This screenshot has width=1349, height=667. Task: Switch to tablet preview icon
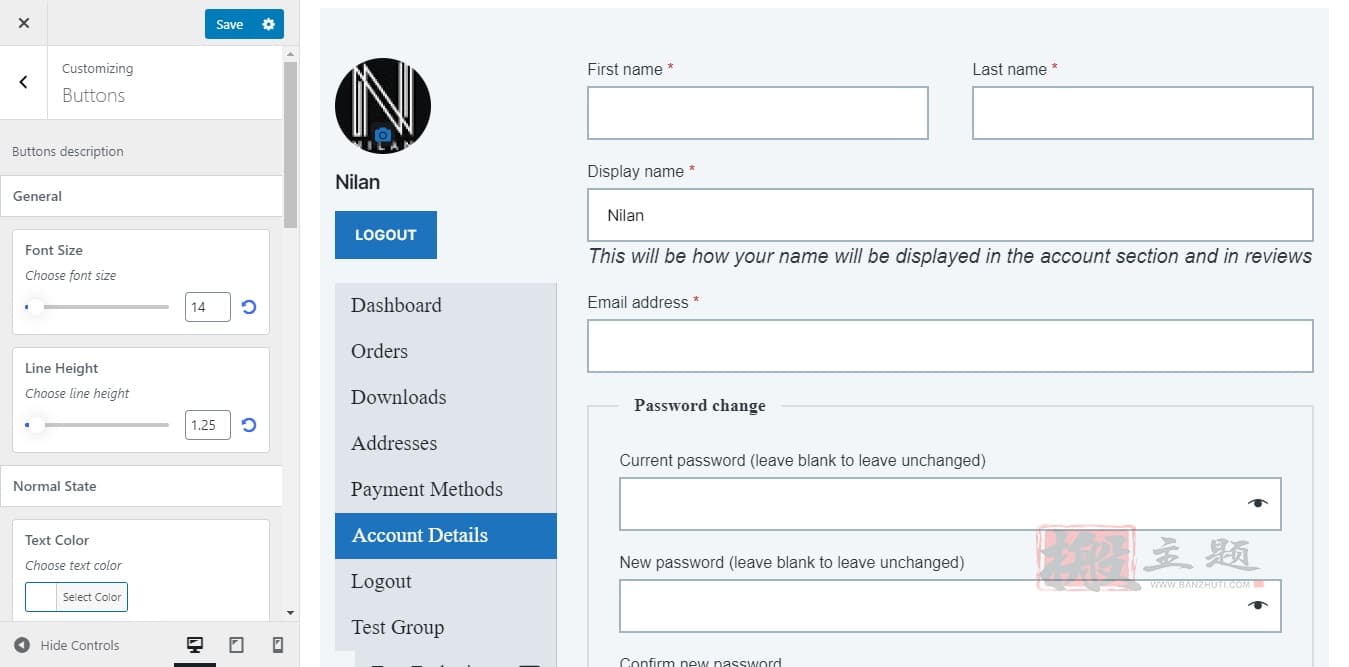[x=237, y=645]
